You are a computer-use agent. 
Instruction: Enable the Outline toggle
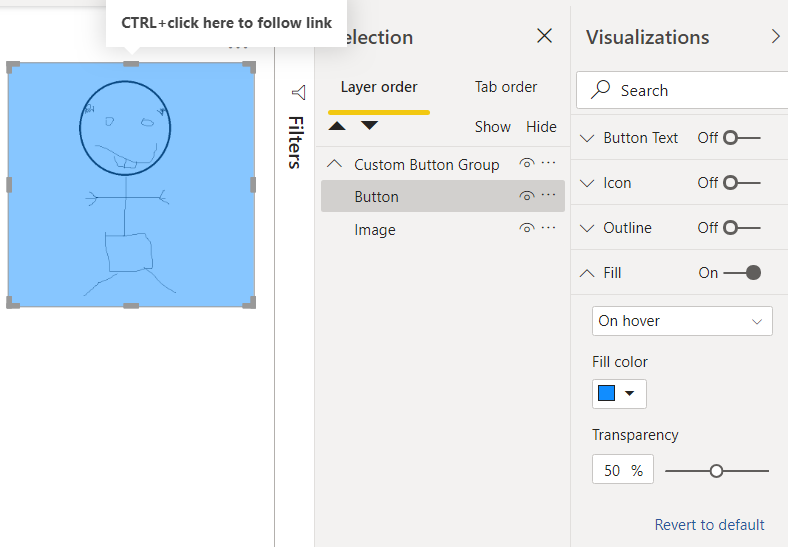[x=741, y=228]
